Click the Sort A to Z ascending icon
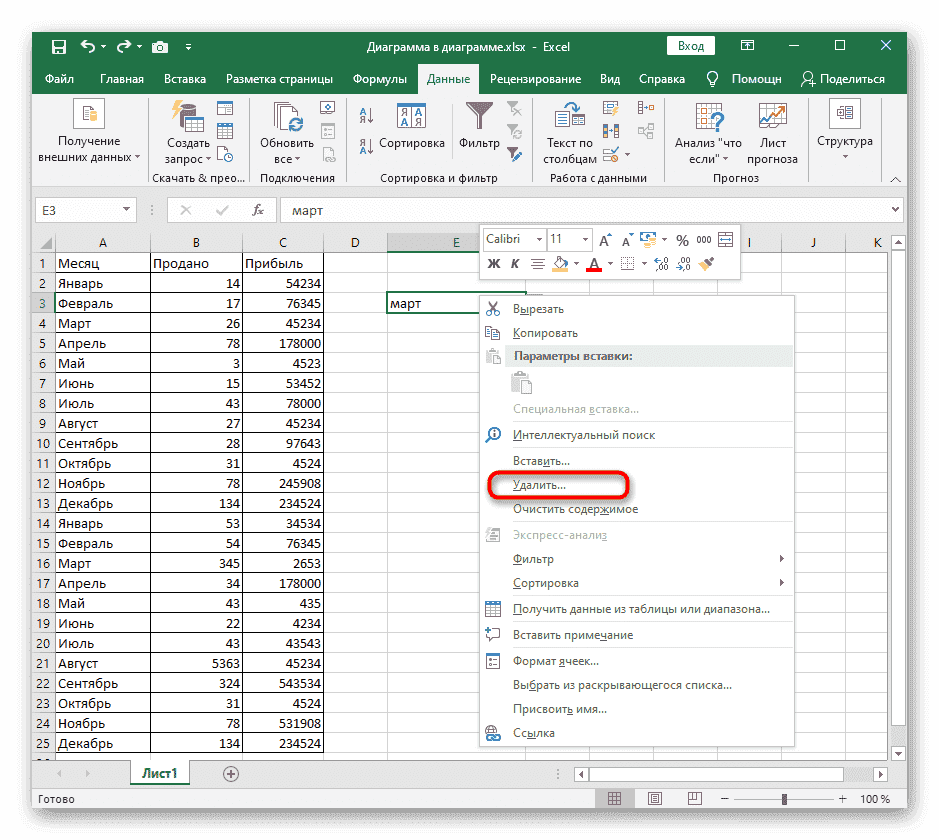The width and height of the screenshot is (939, 840). (365, 115)
